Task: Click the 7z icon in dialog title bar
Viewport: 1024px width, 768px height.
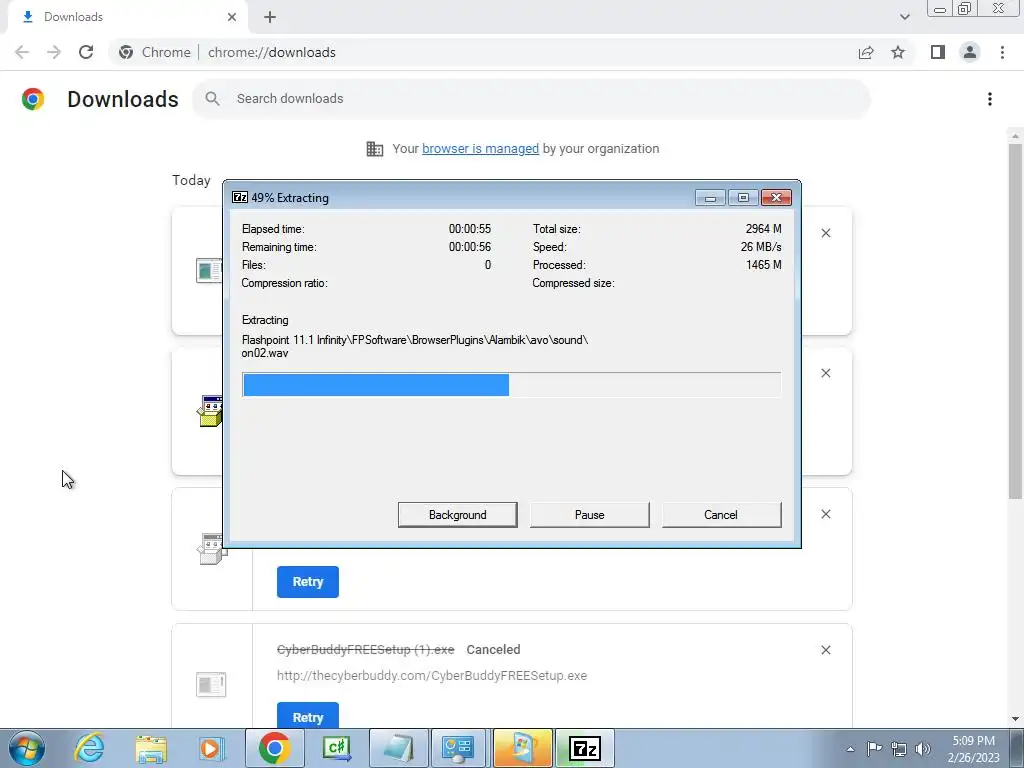Action: click(x=240, y=197)
